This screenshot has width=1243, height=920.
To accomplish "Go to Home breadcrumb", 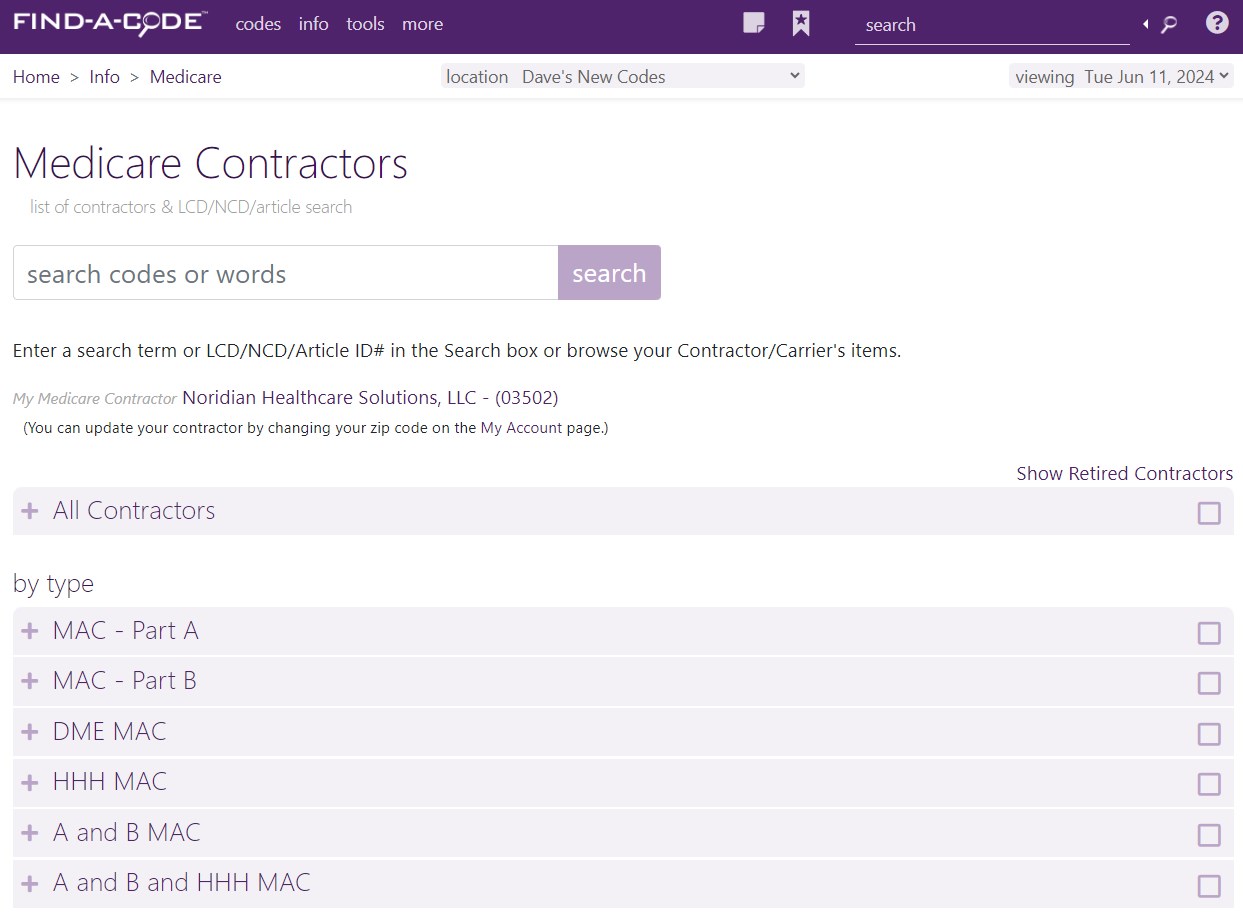I will (x=36, y=77).
